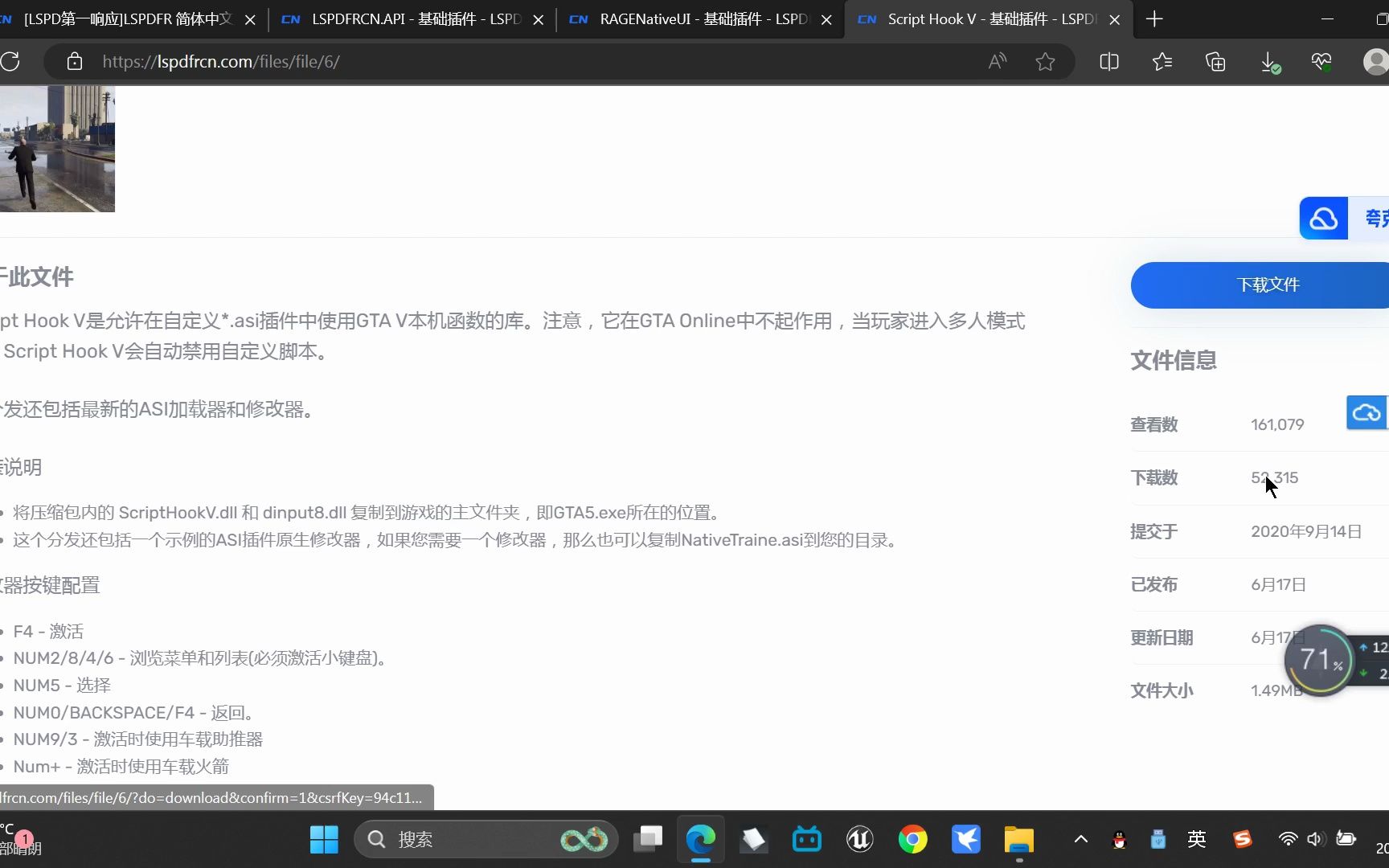Add page to favorites via star icon
The width and height of the screenshot is (1389, 868).
point(1045,61)
